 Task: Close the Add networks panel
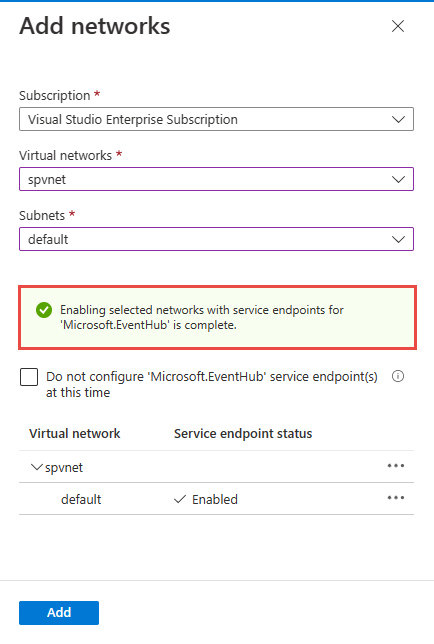[397, 26]
